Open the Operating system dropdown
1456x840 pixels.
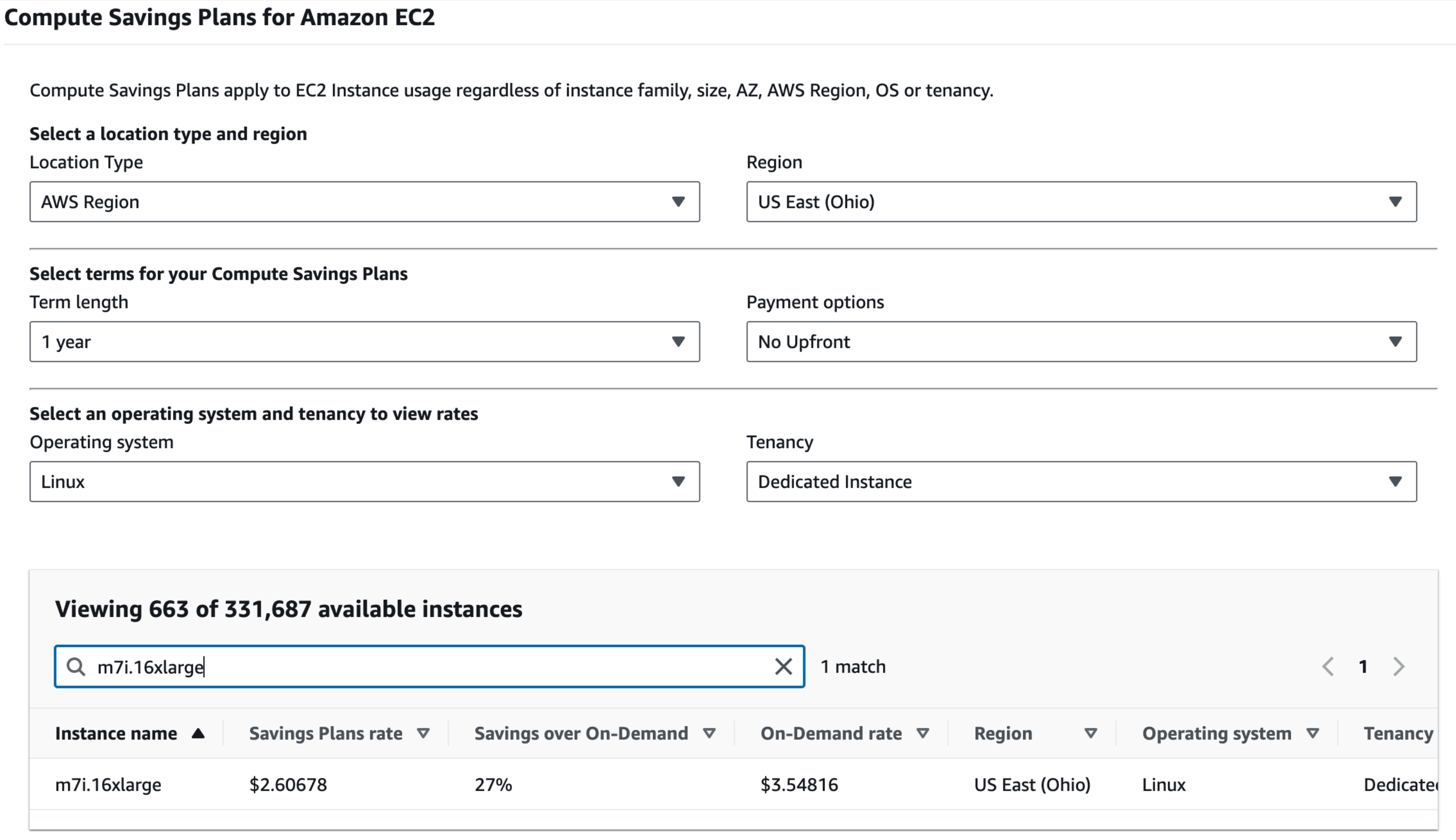tap(365, 481)
